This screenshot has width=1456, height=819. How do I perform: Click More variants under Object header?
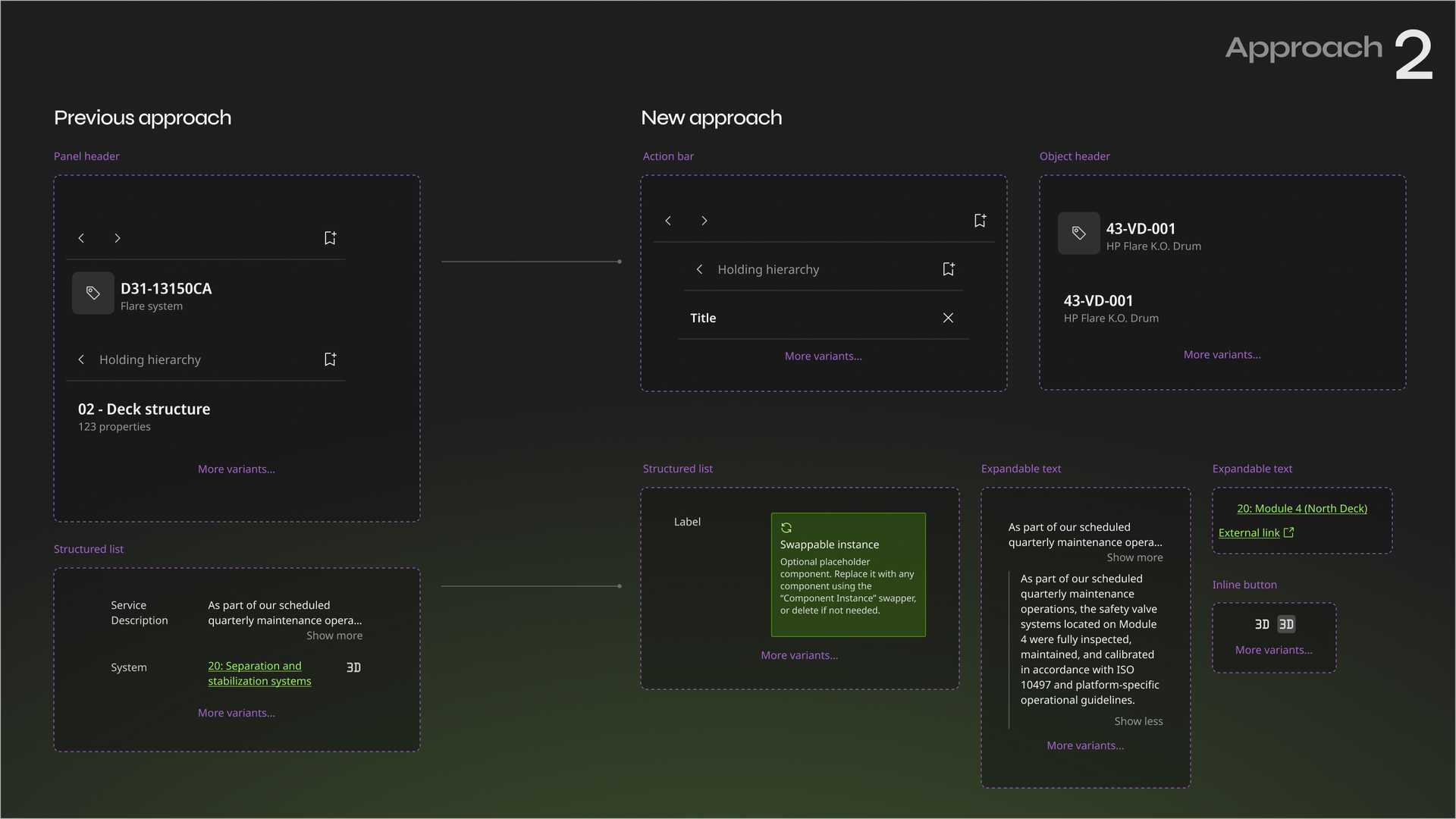[x=1222, y=355]
